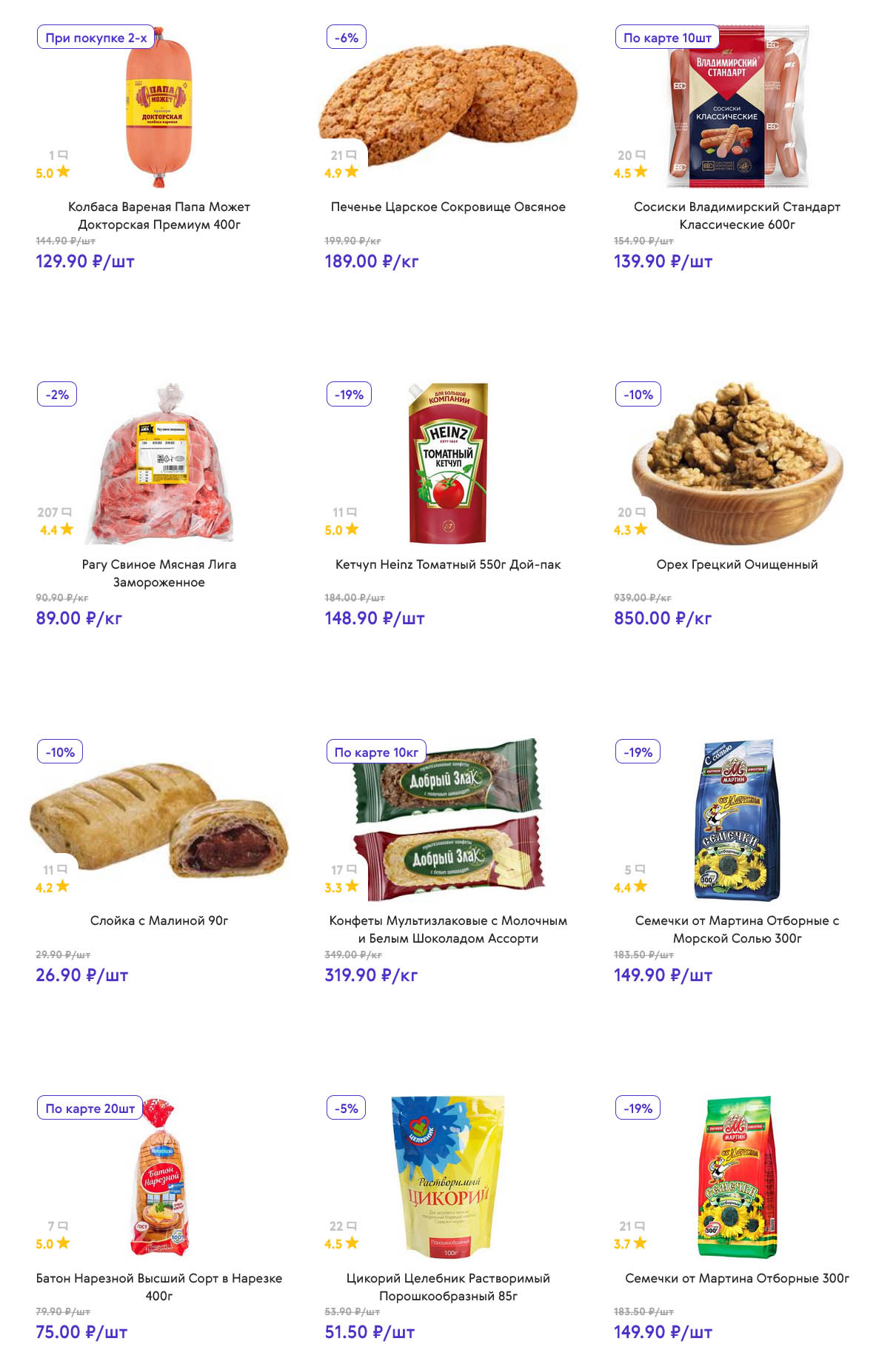The image size is (896, 1364).
Task: Open Конфеты Мультизлаковые Ассорти title link
Action: tap(448, 929)
